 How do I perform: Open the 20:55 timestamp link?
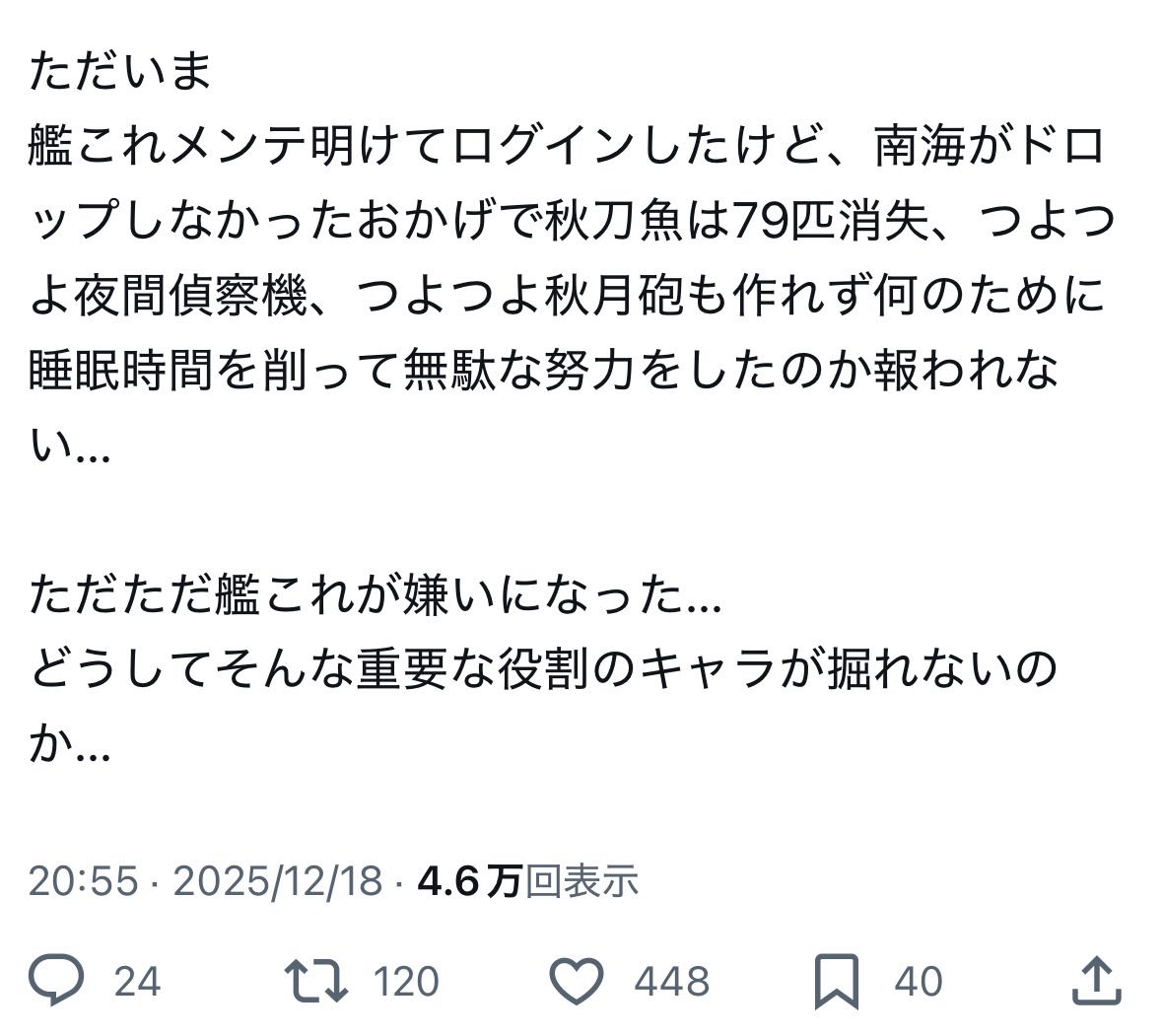pyautogui.click(x=83, y=880)
